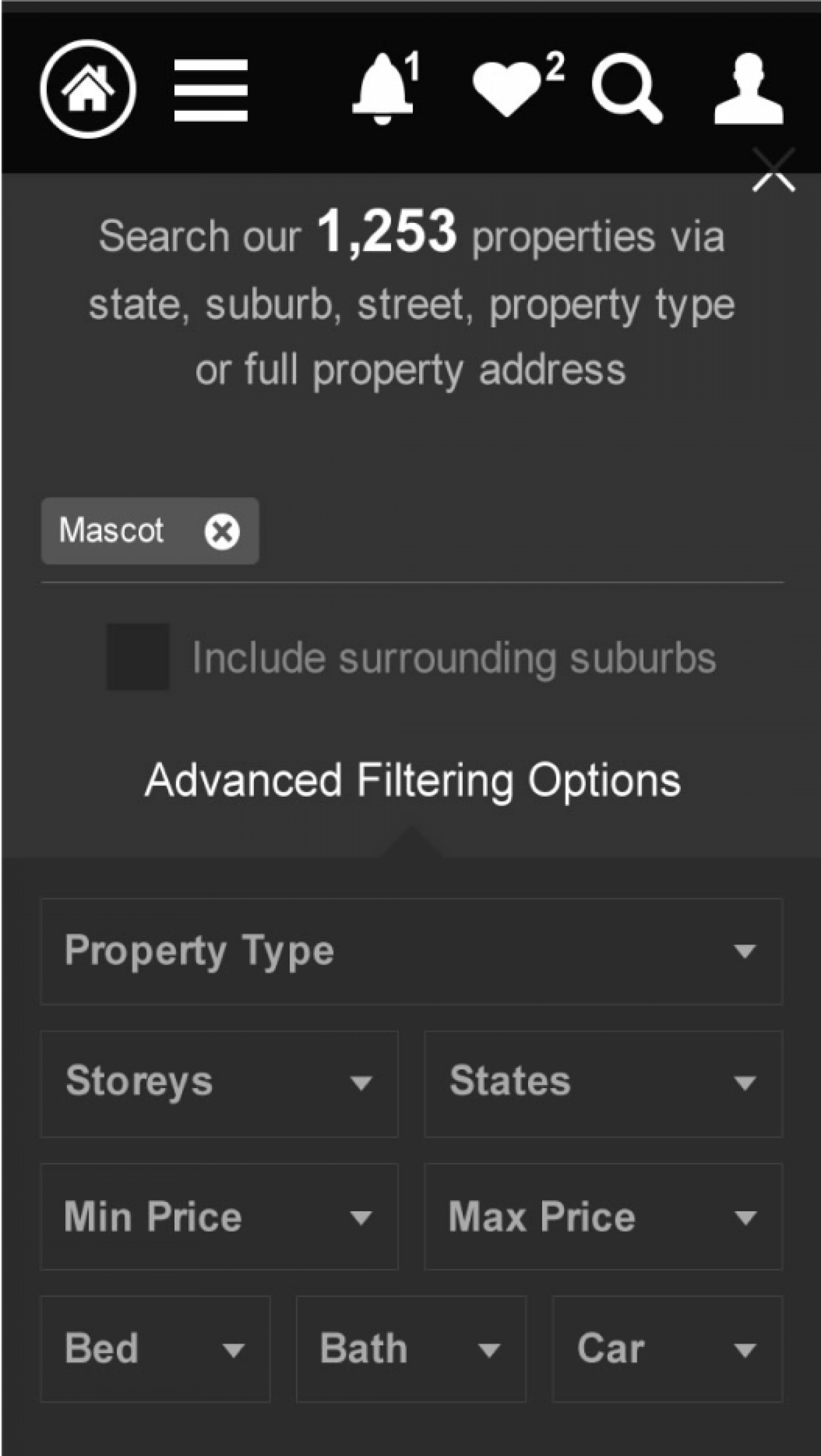Open notifications bell icon
Screen dimensions: 821x1456
pyautogui.click(x=384, y=88)
